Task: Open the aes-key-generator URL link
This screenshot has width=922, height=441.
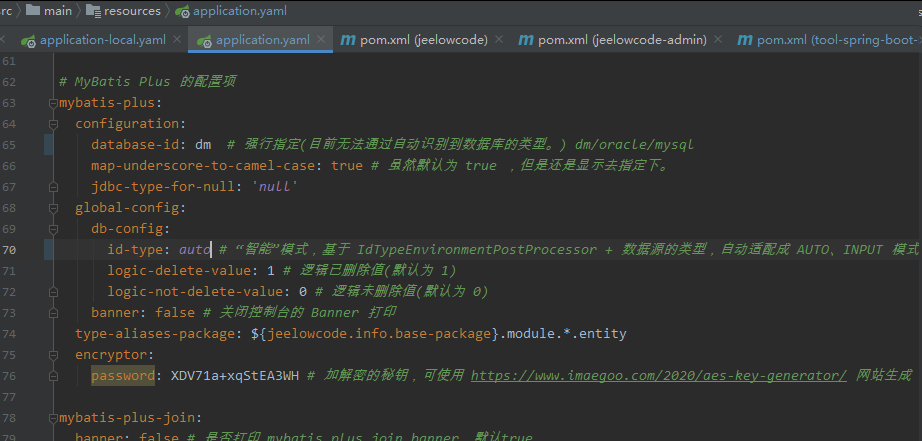Action: [659, 375]
